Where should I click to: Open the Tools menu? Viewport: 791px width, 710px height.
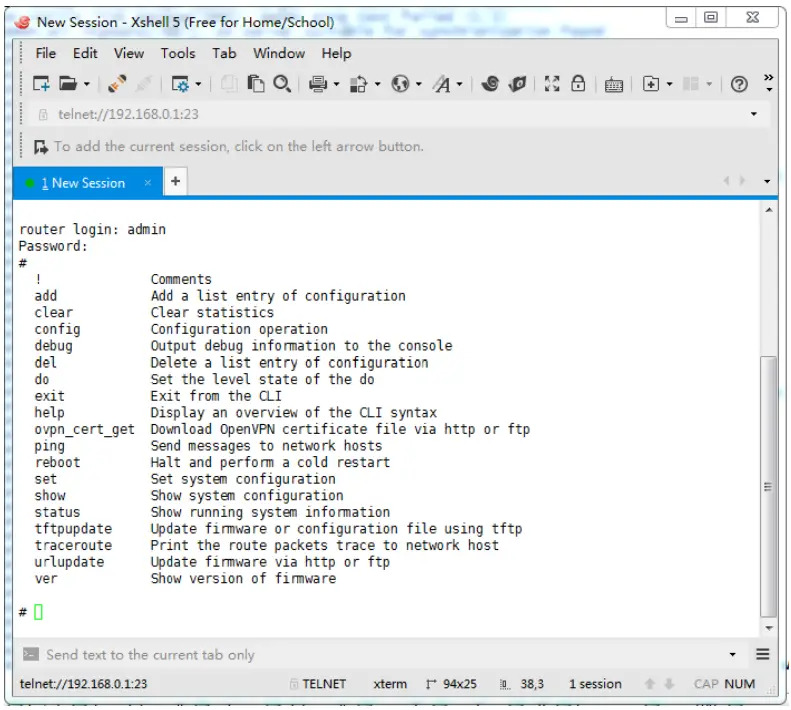178,53
